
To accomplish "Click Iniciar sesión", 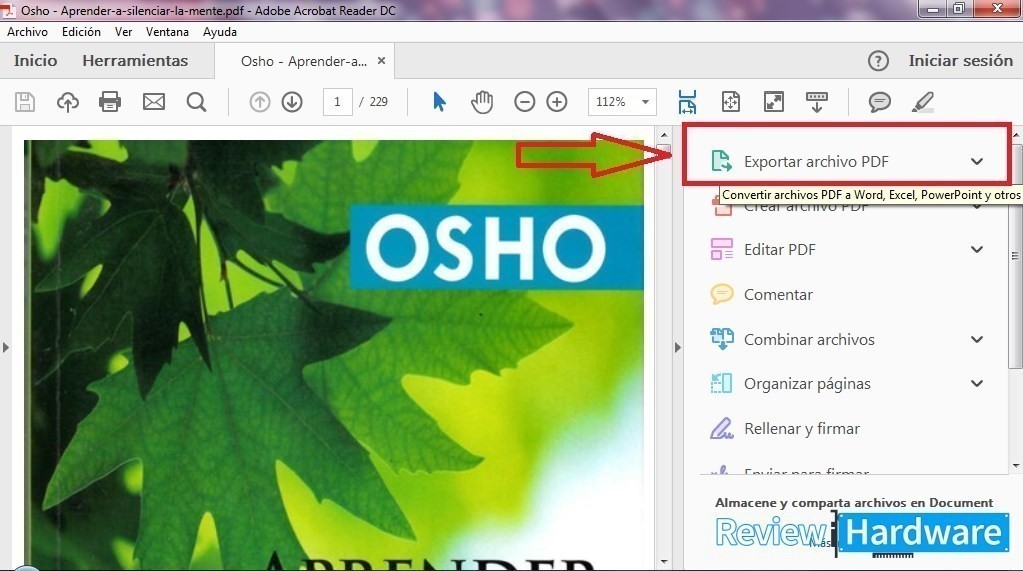I will point(960,61).
